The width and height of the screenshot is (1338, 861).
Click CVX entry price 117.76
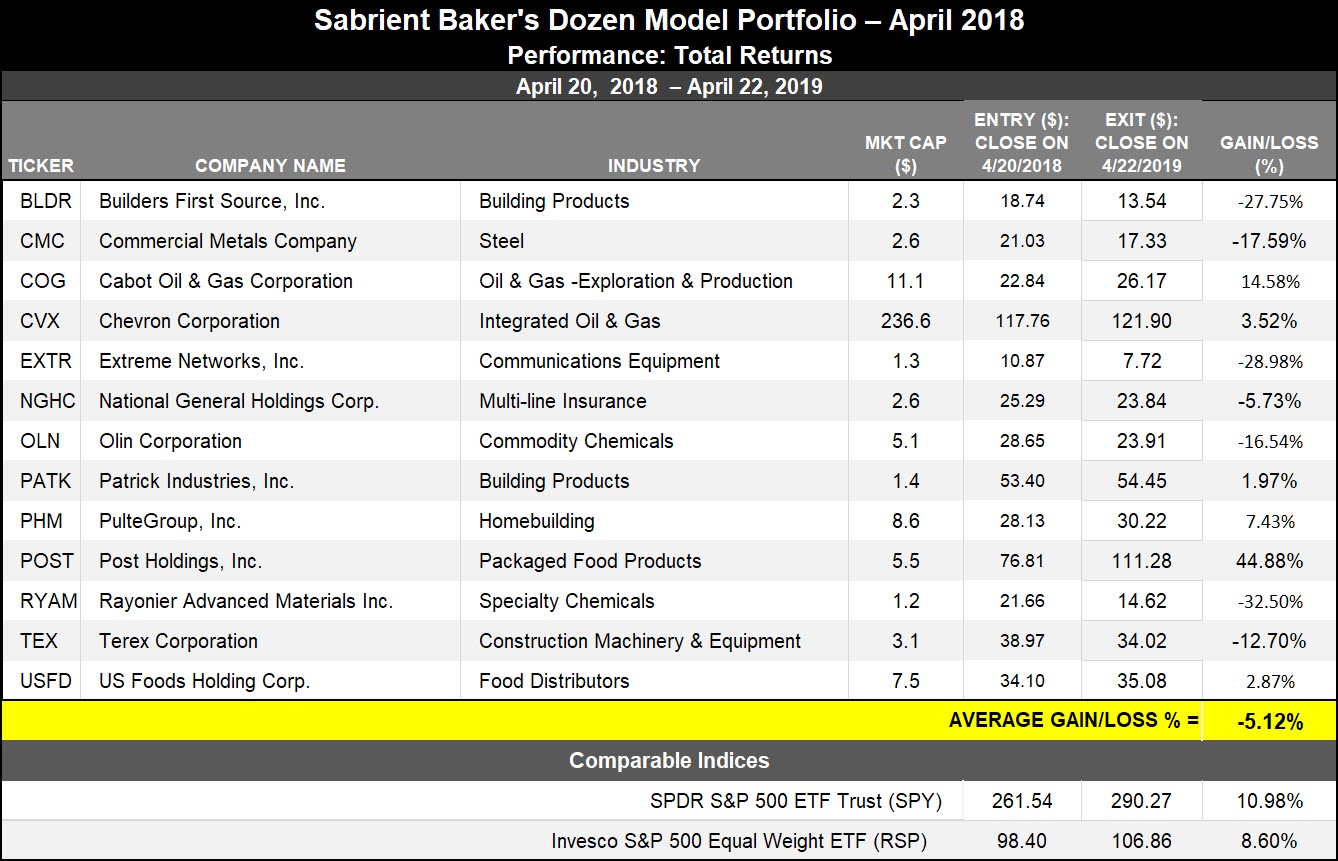pyautogui.click(x=1022, y=321)
